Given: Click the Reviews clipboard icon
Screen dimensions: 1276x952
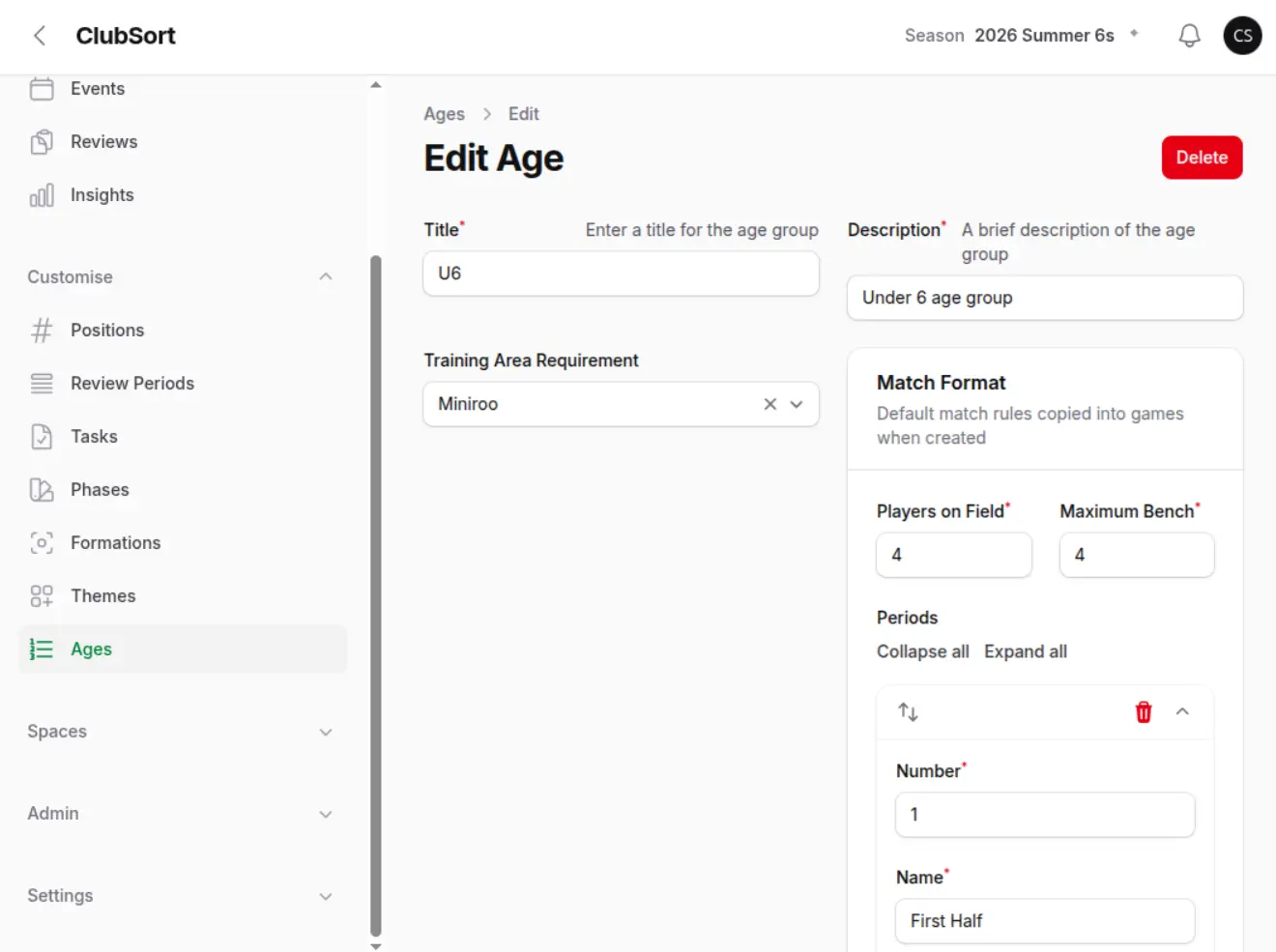Looking at the screenshot, I should (x=42, y=142).
